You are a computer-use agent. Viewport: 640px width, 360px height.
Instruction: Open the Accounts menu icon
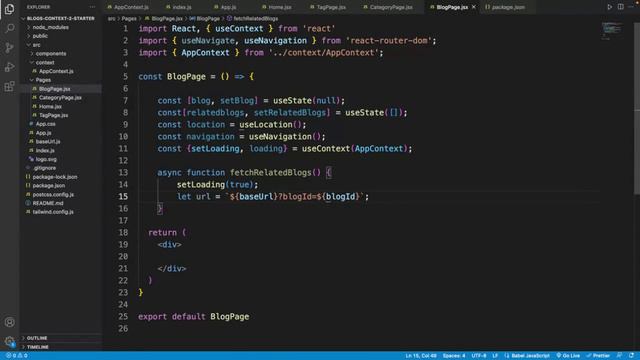click(x=9, y=322)
